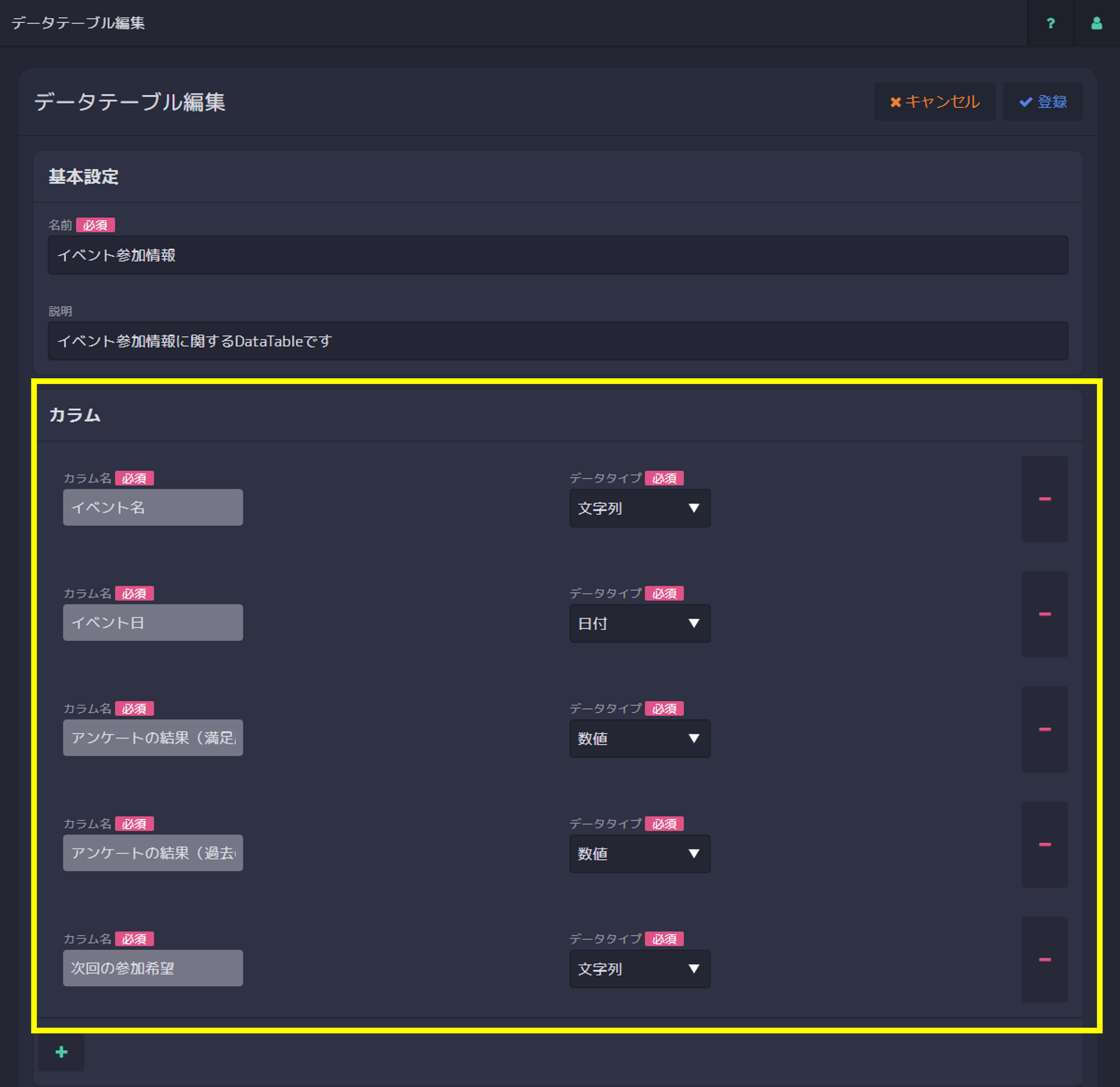Remove the イベント日 column with minus button
The height and width of the screenshot is (1087, 1120).
coord(1045,614)
